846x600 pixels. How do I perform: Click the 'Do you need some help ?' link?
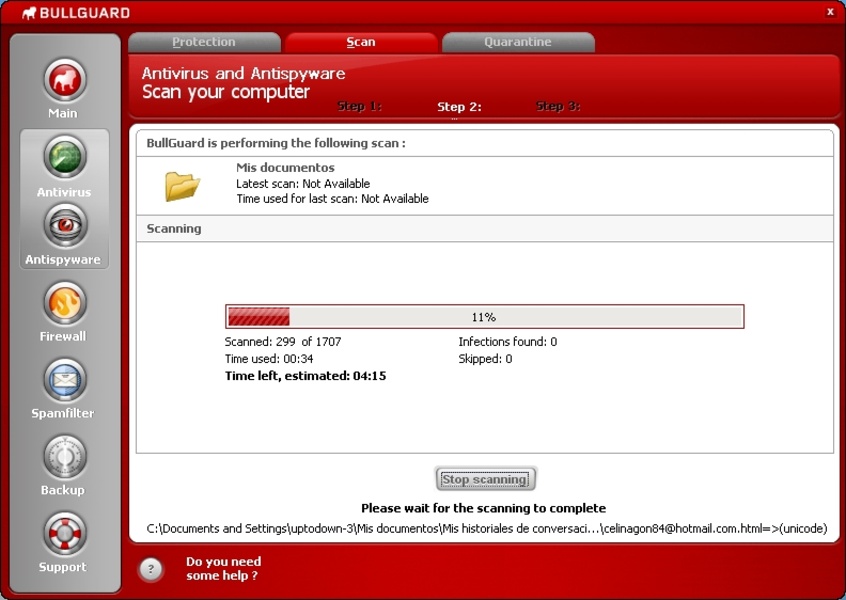223,569
